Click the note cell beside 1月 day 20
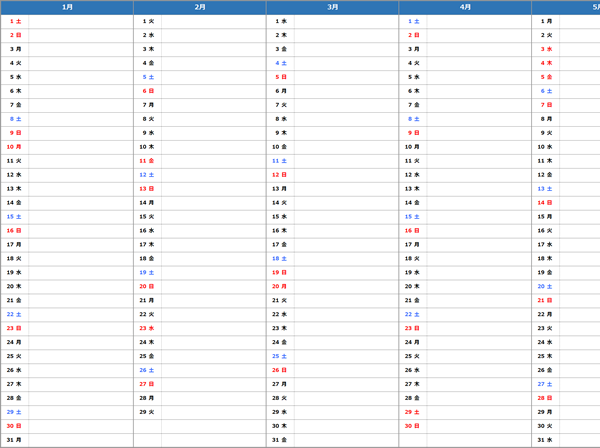The width and height of the screenshot is (600, 448). click(x=81, y=286)
